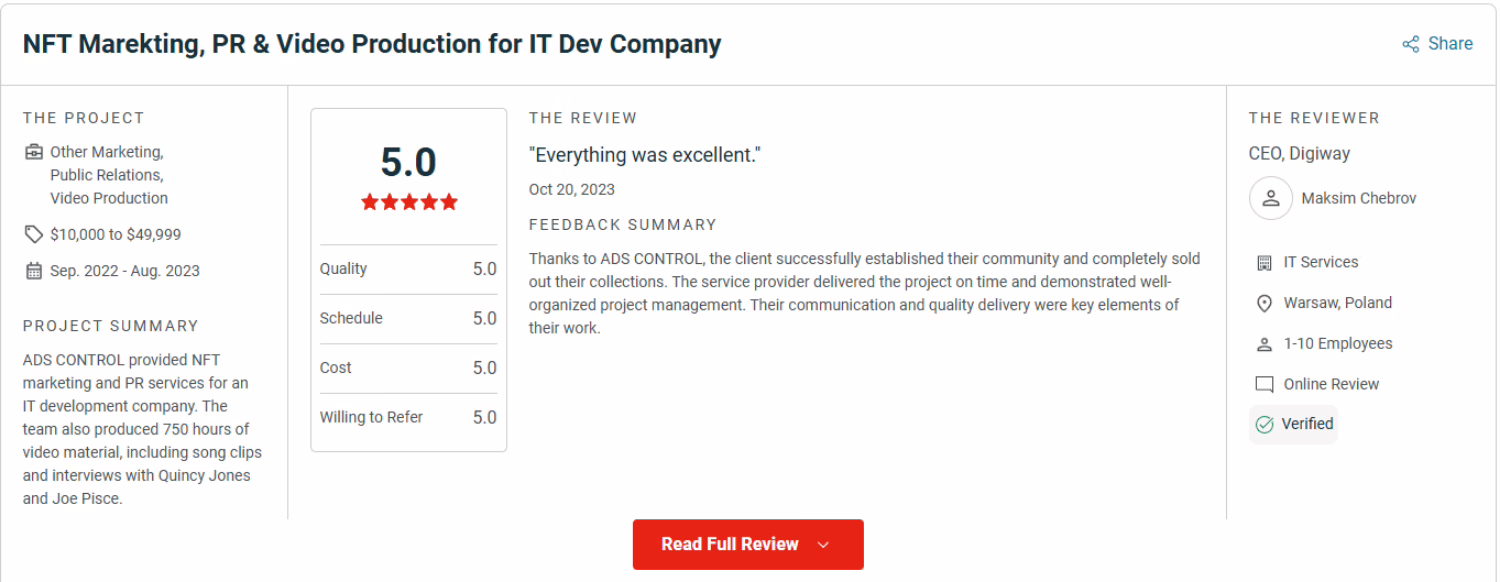Select the Quality rating row

[x=408, y=269]
